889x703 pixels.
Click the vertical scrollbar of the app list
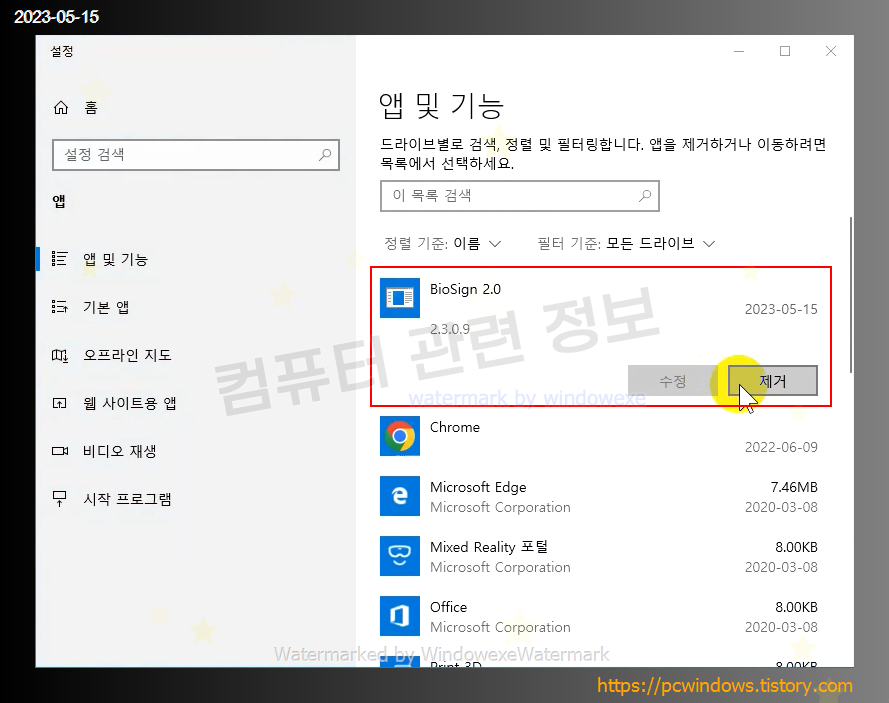coord(850,295)
